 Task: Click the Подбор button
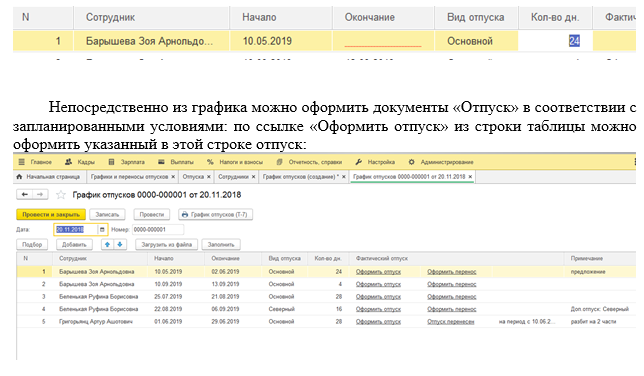click(32, 245)
